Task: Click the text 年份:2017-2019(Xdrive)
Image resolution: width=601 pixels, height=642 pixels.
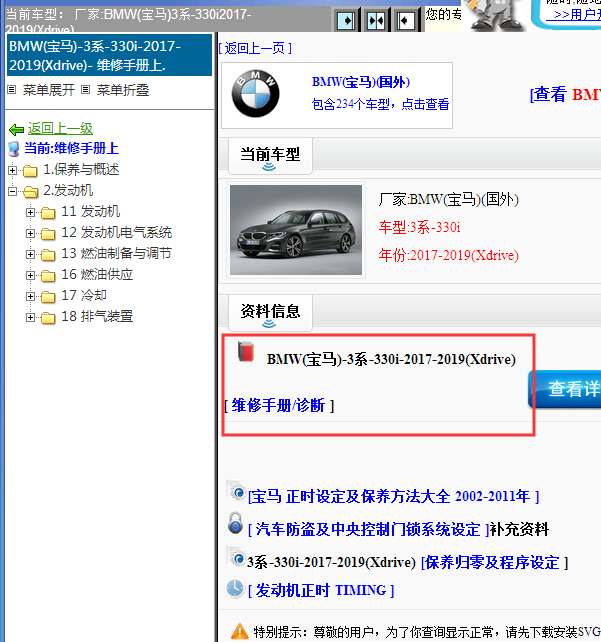Action: [x=449, y=255]
